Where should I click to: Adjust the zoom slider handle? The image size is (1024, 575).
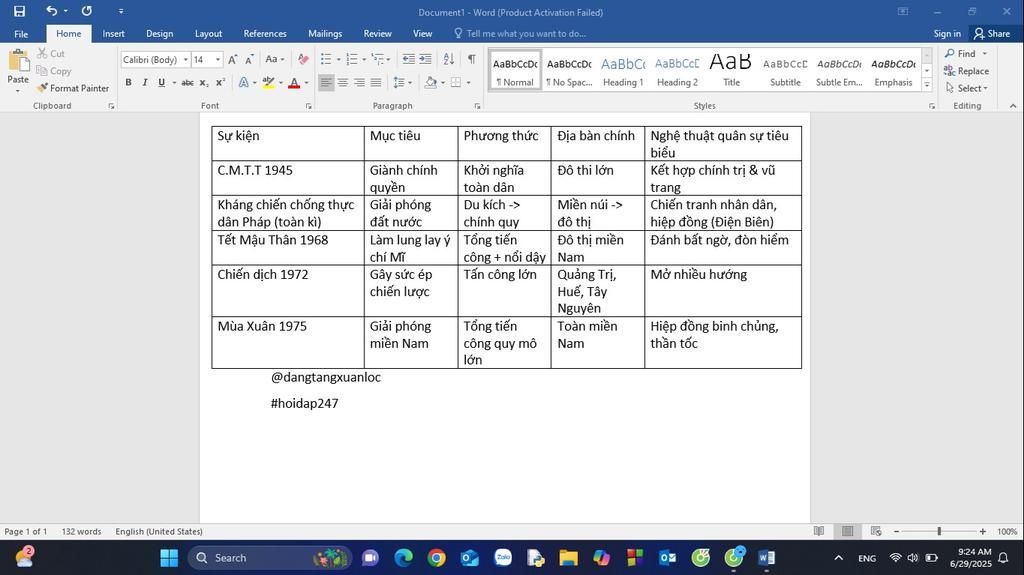point(939,531)
